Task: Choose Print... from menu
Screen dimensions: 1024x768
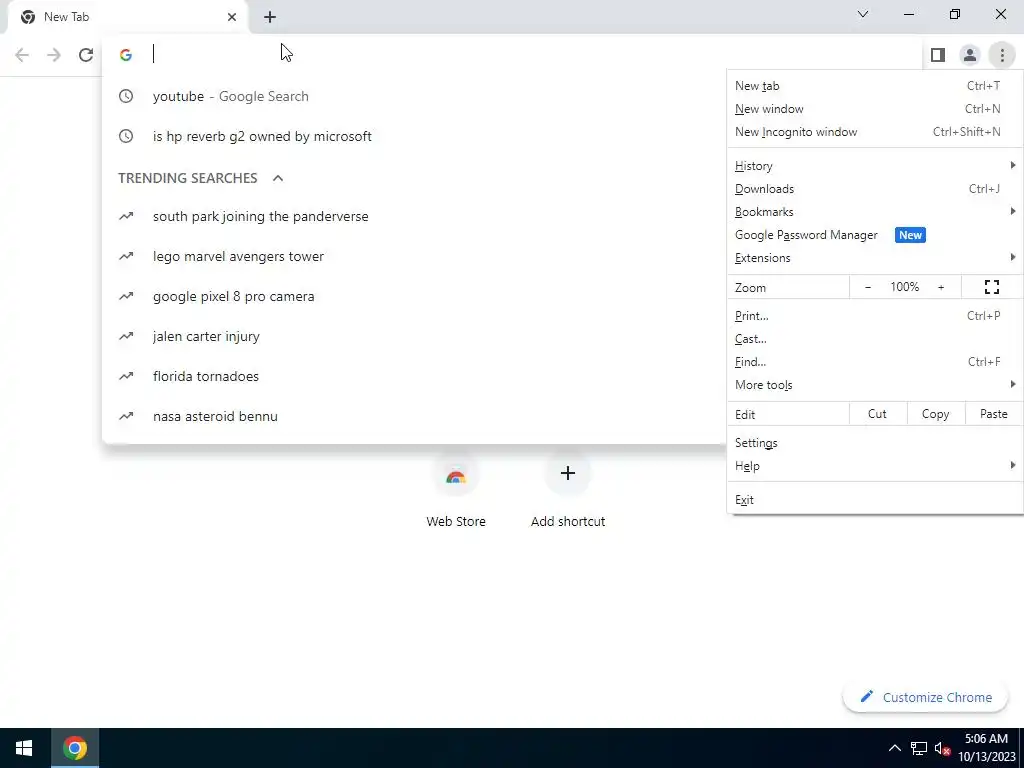Action: (874, 315)
